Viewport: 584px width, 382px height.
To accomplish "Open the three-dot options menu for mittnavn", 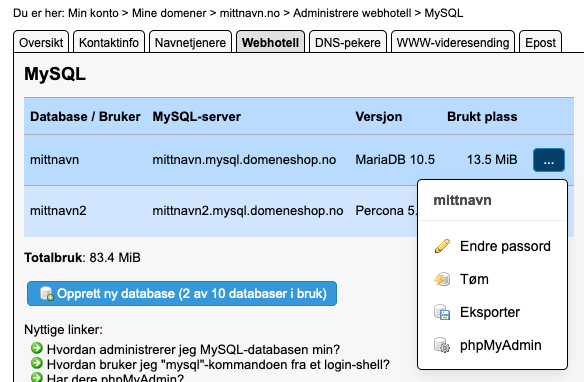I will (549, 160).
